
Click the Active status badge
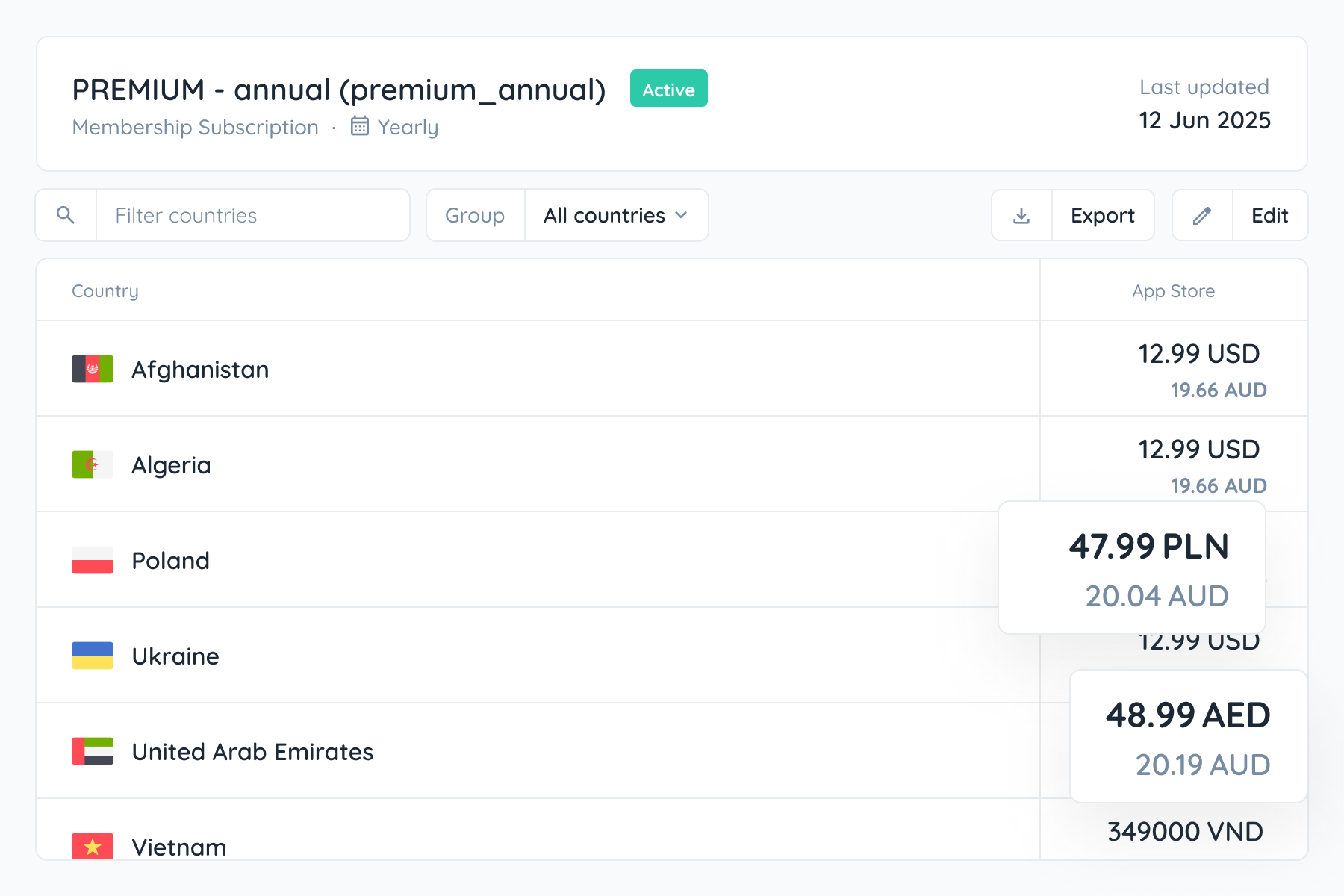click(x=668, y=89)
